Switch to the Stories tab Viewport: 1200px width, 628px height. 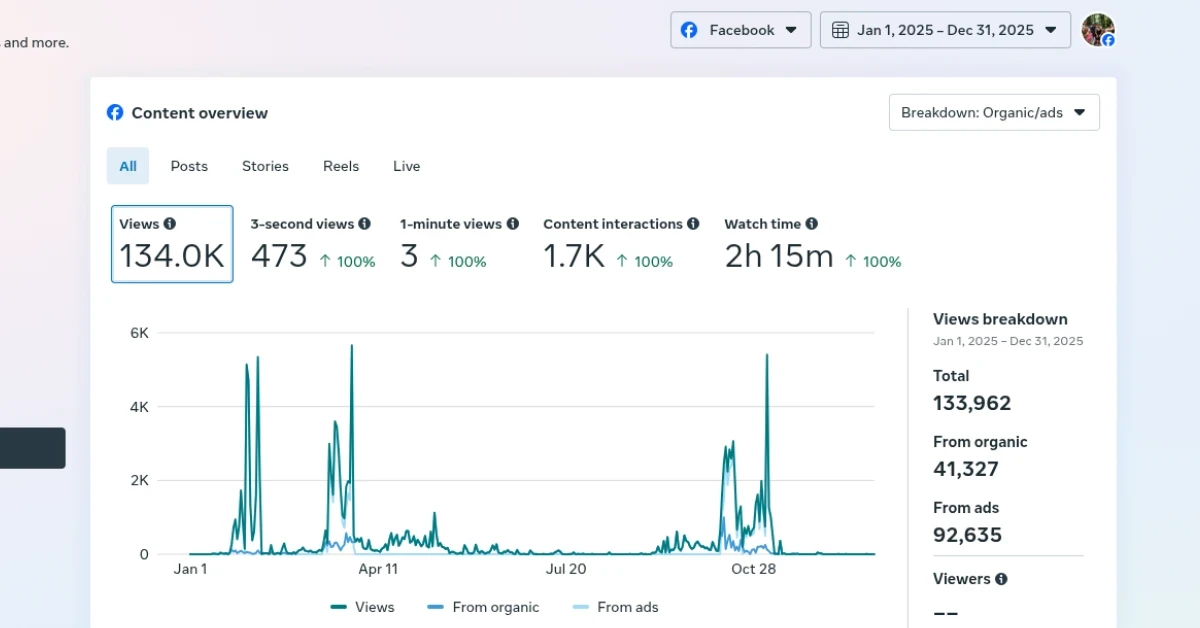click(265, 166)
